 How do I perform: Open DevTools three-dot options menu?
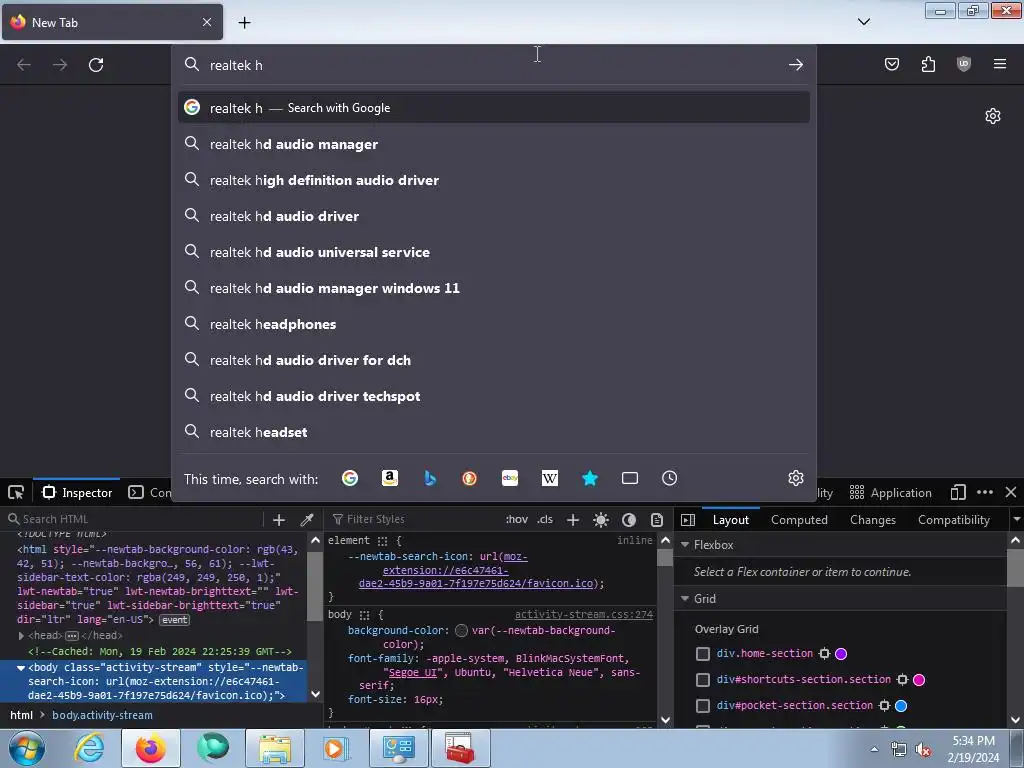click(x=985, y=492)
